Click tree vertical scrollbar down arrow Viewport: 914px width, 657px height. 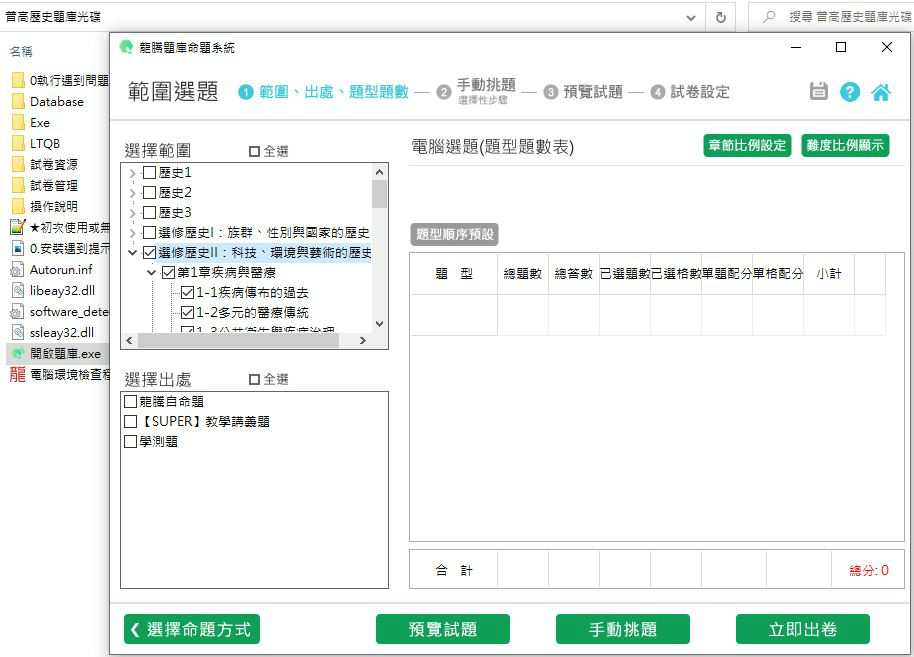tap(379, 324)
